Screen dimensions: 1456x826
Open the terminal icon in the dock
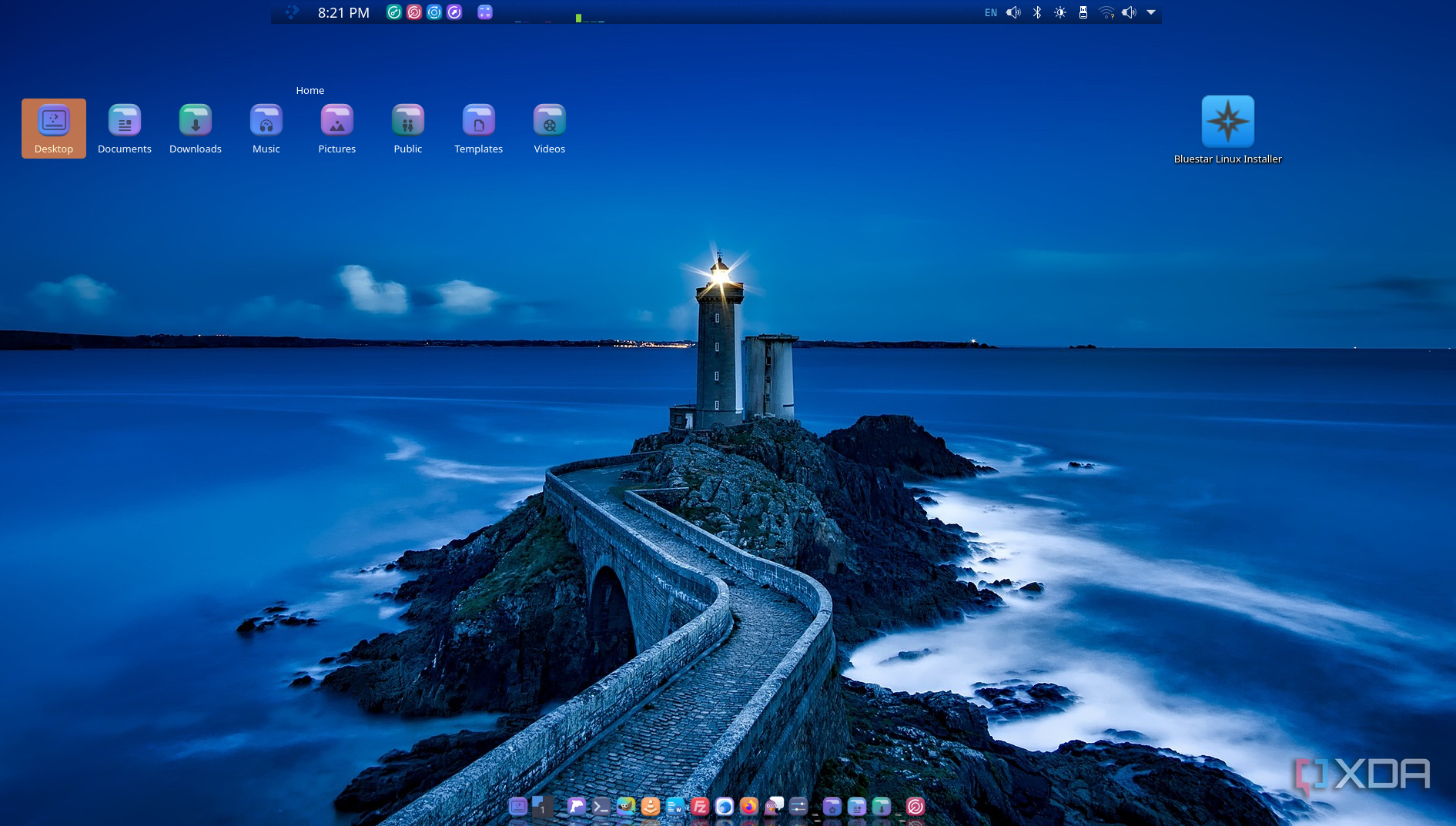(601, 806)
